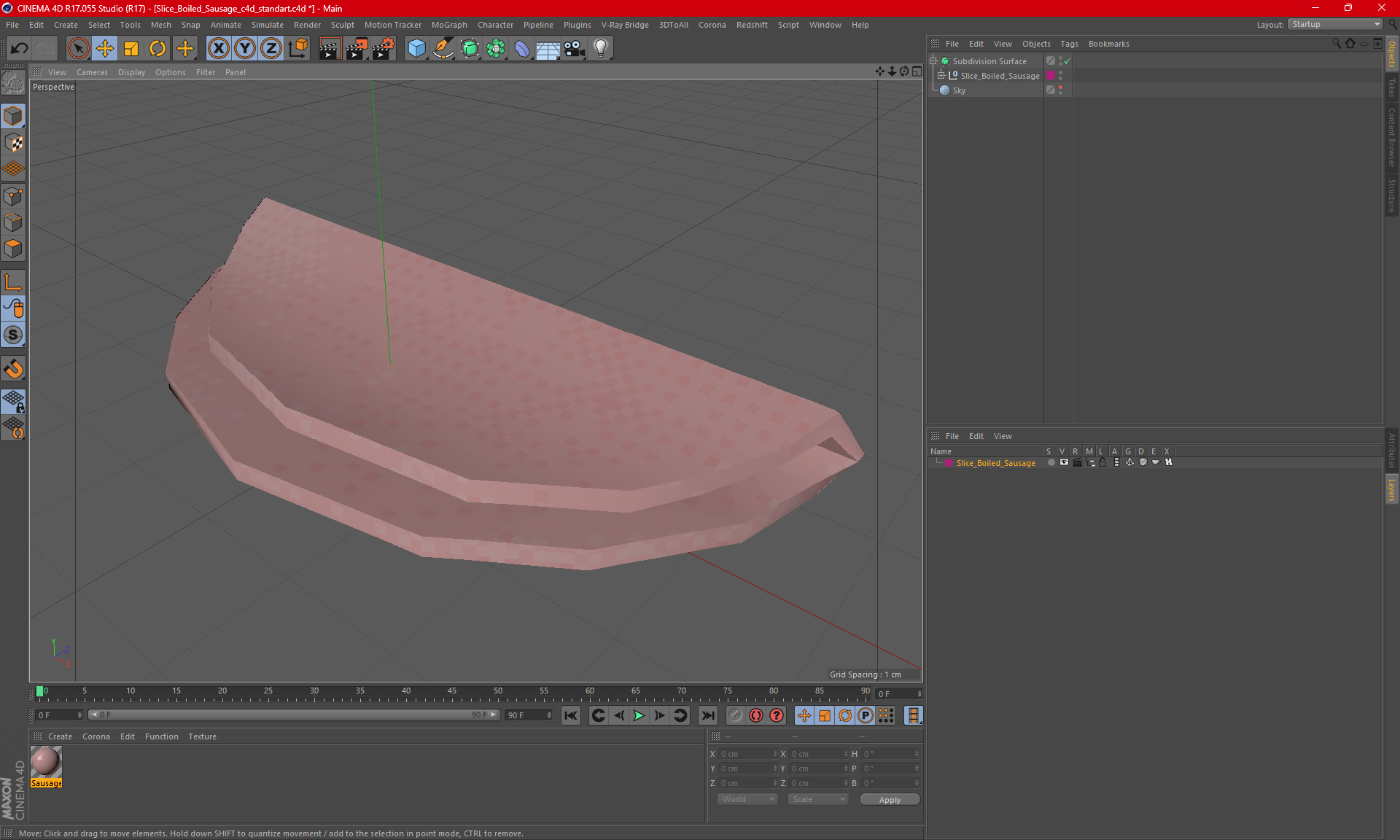Open viewport Cameras menu
This screenshot has width=1400, height=840.
[92, 72]
